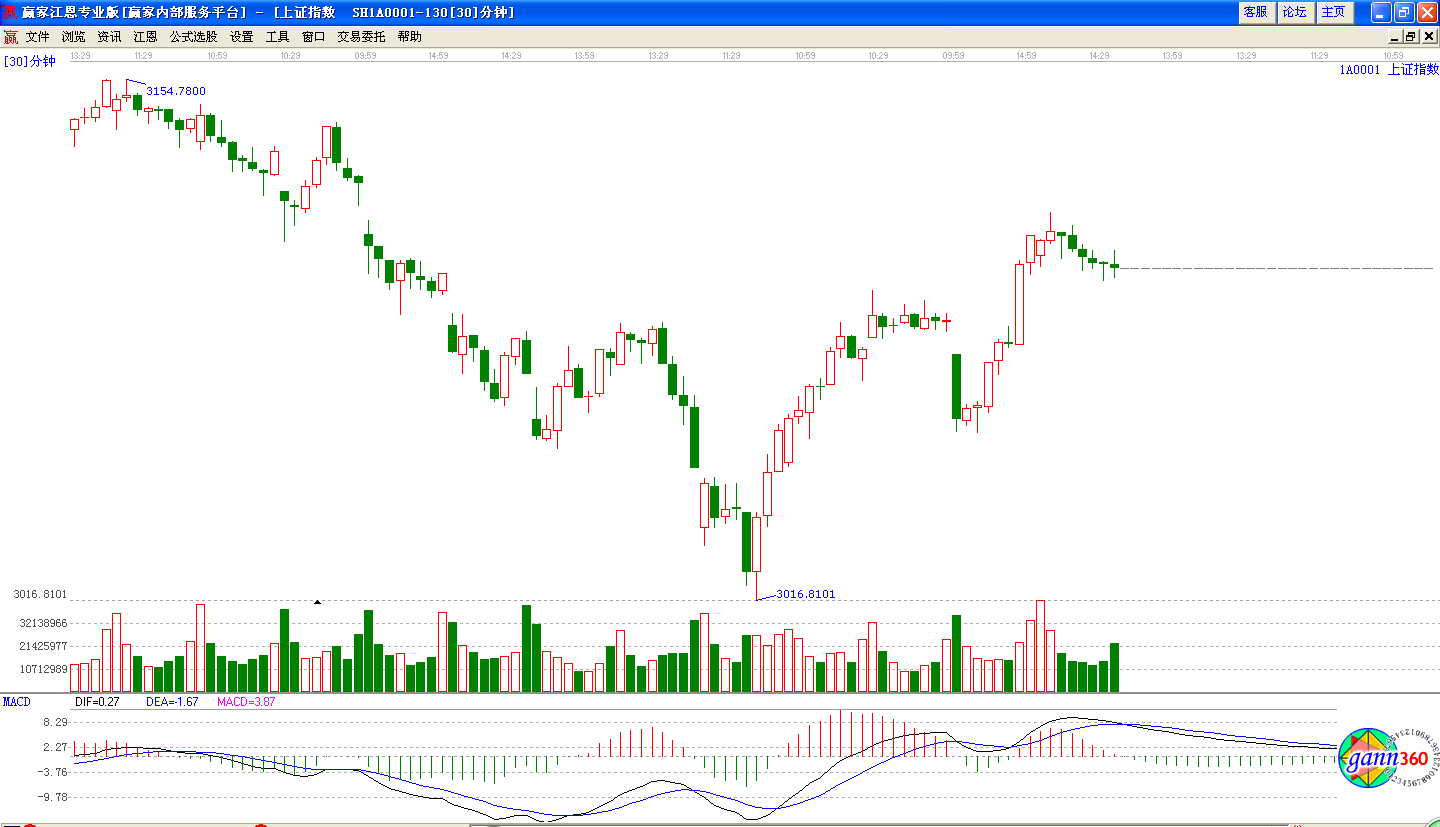Close the main application window

coord(1426,12)
